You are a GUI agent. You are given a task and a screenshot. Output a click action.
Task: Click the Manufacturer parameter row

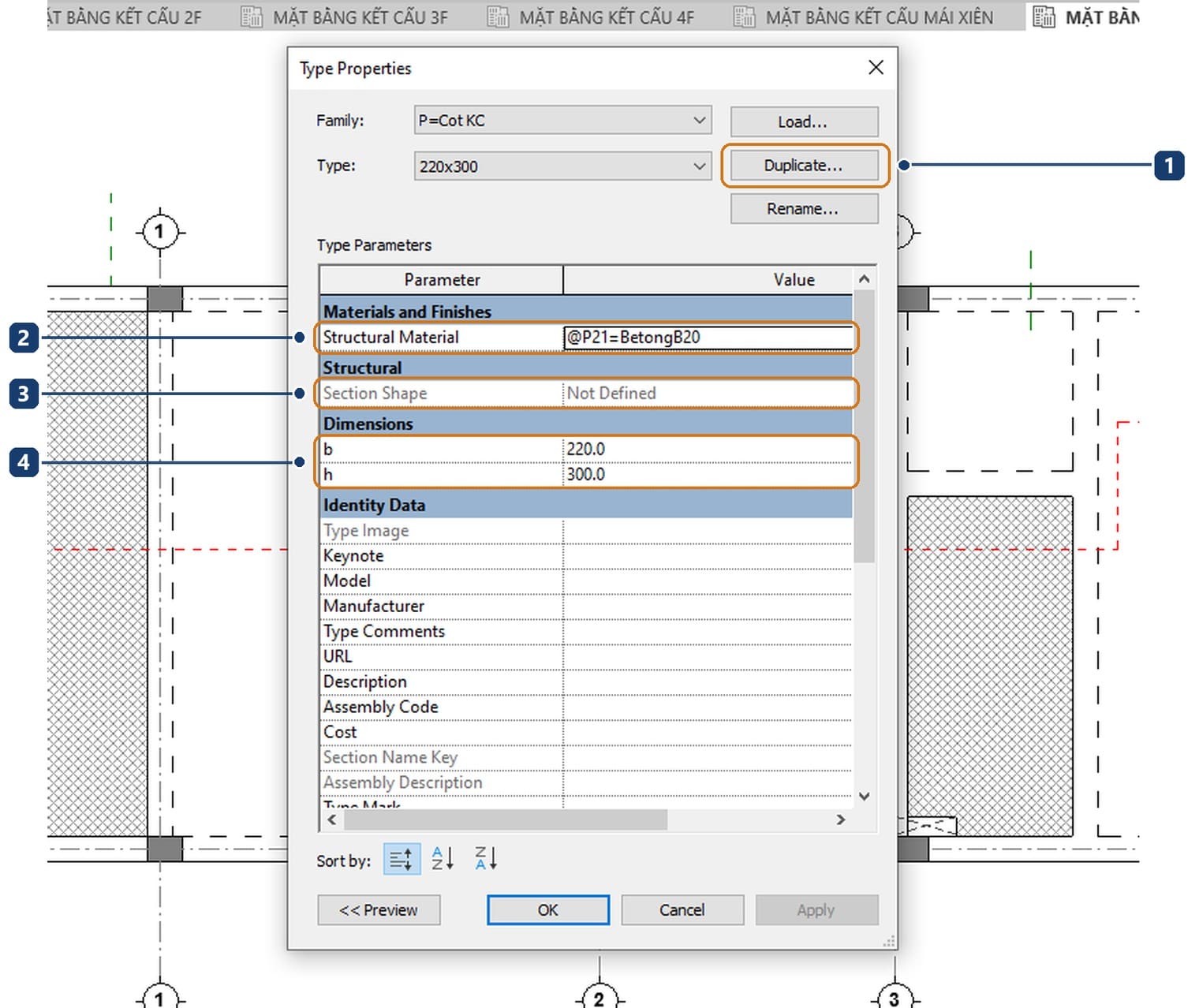click(x=586, y=607)
